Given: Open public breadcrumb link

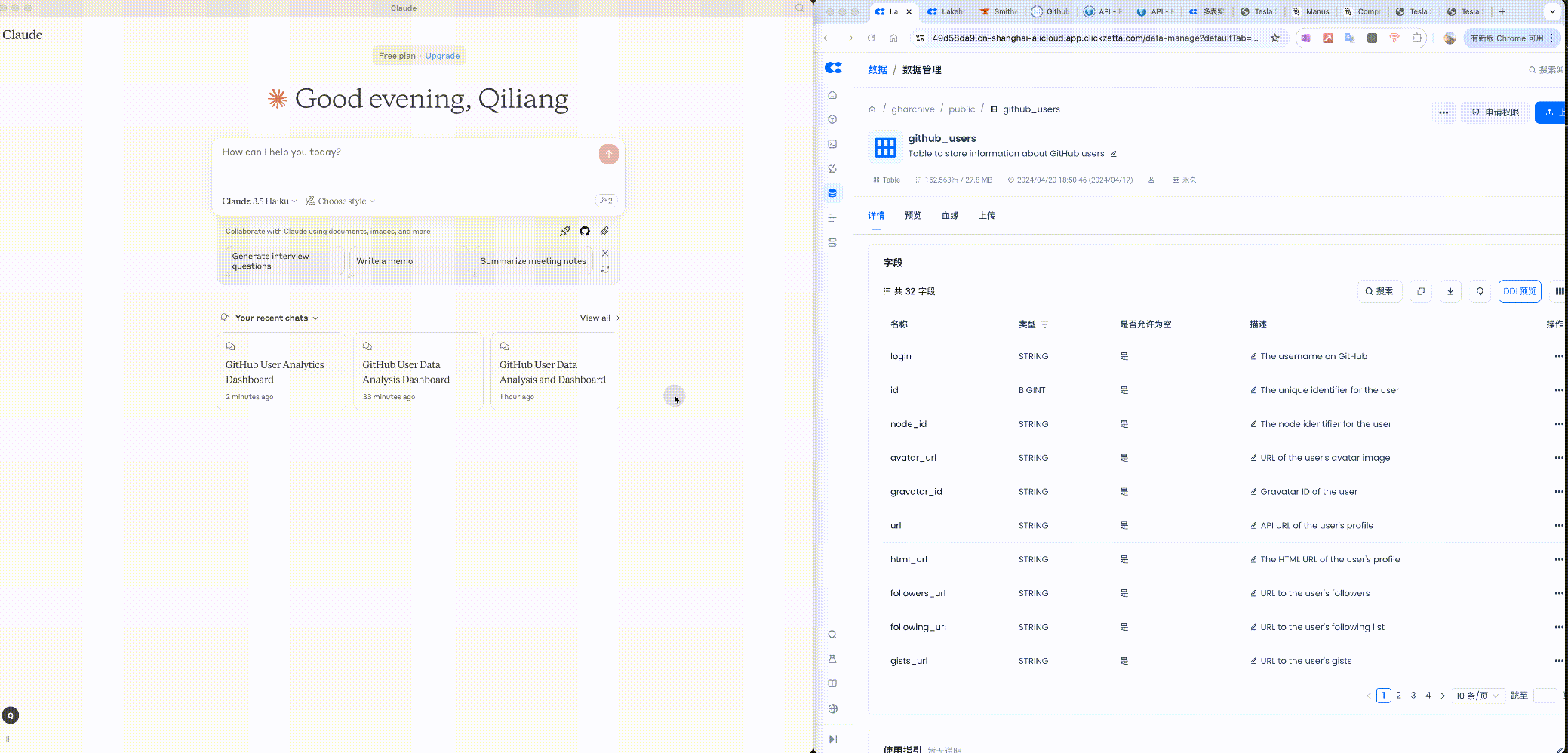Looking at the screenshot, I should [x=962, y=109].
